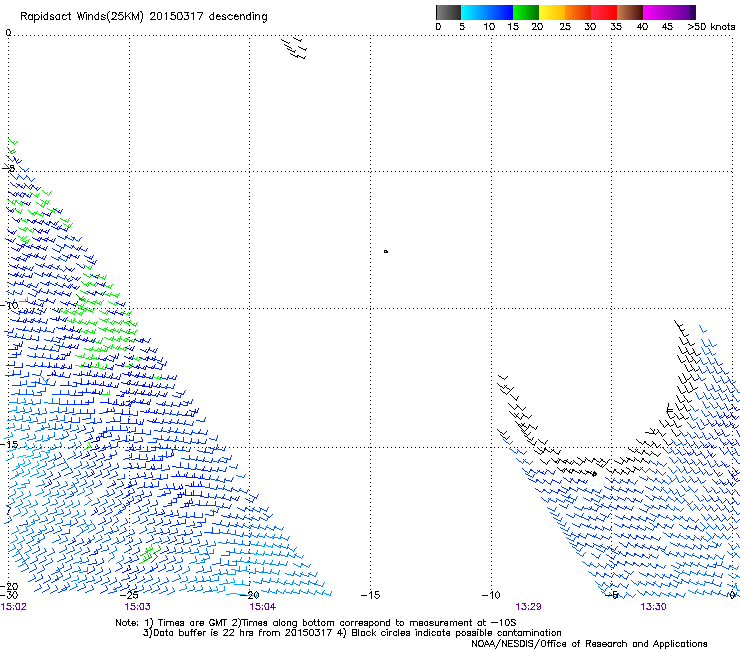The height and width of the screenshot is (650, 740).
Task: Click the legend tick label '25'
Action: click(565, 27)
